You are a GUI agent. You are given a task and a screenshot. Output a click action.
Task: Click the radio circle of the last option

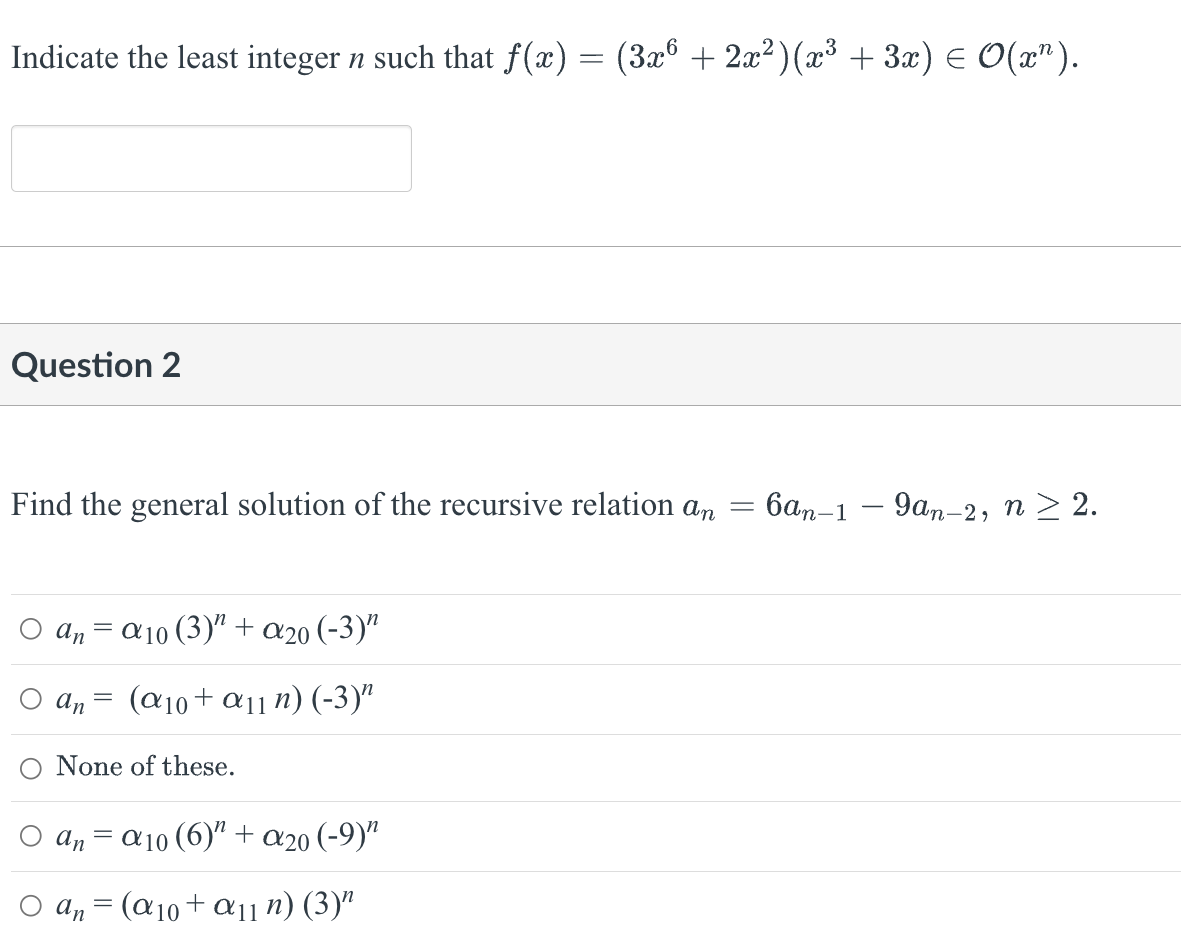pyautogui.click(x=31, y=904)
